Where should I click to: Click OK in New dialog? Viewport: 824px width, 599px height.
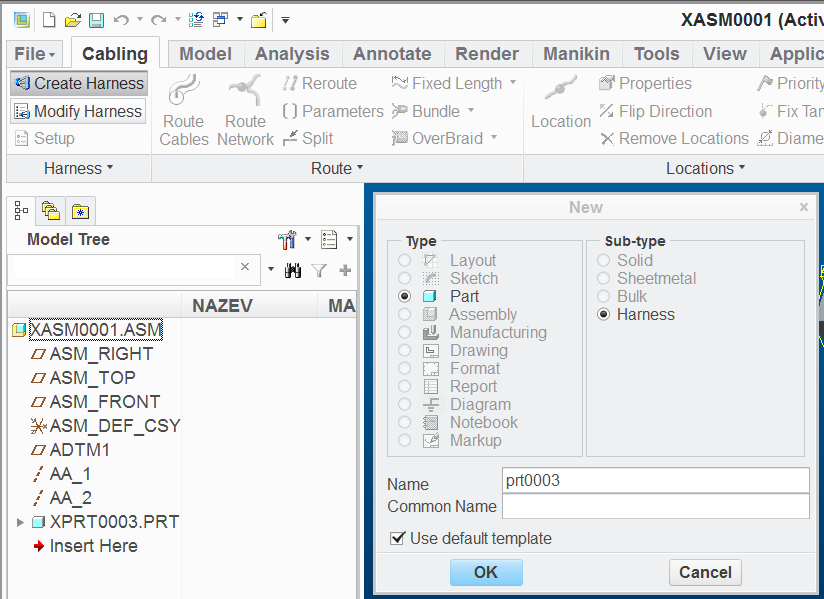click(x=486, y=572)
